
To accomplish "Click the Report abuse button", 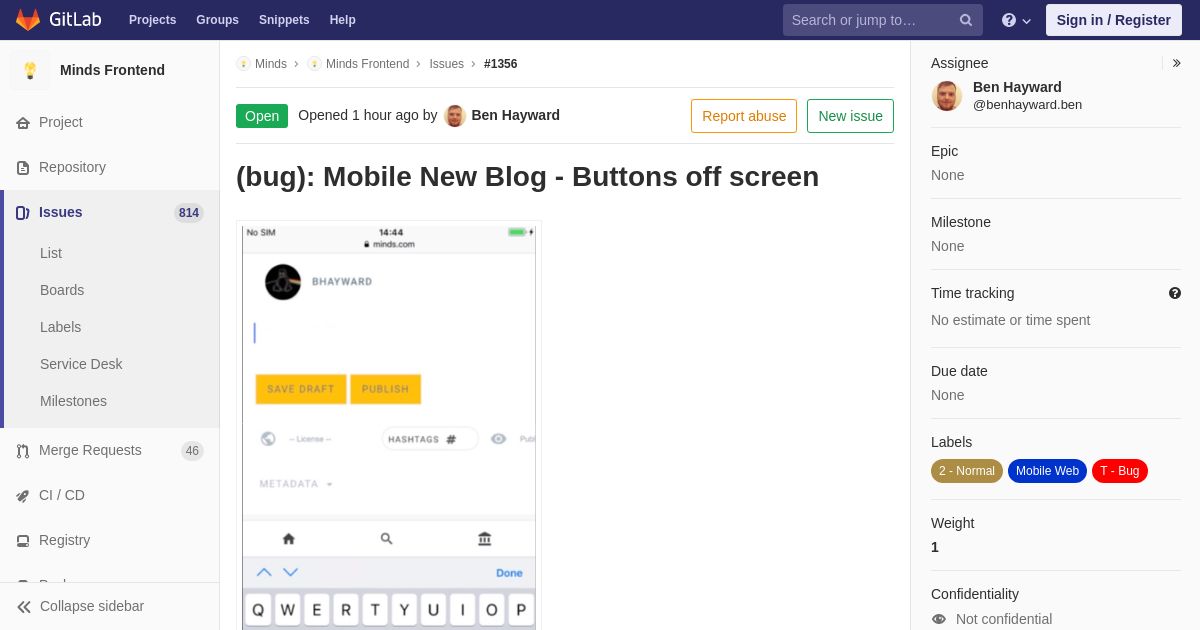I will click(744, 116).
